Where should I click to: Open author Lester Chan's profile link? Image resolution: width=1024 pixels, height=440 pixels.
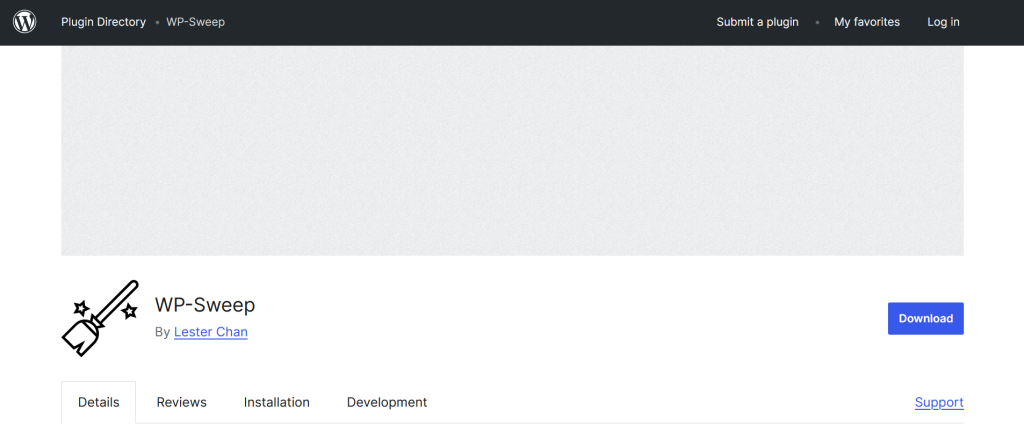210,332
